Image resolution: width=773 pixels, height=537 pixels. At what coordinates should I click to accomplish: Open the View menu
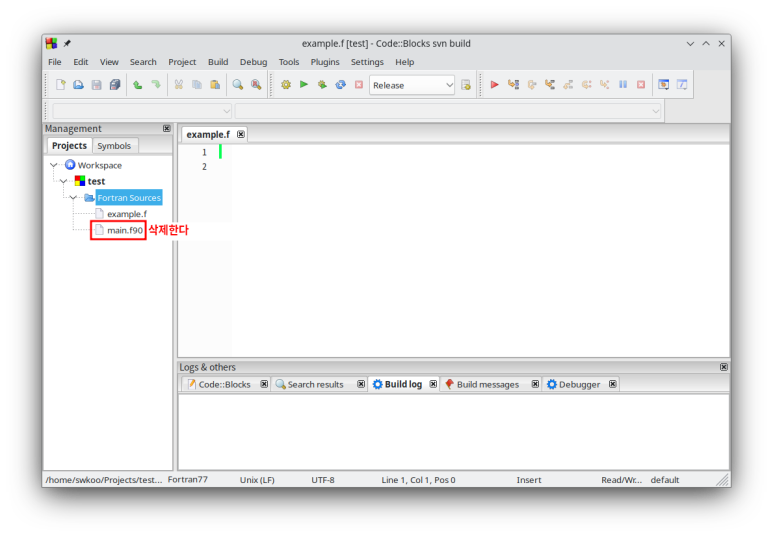tap(109, 62)
